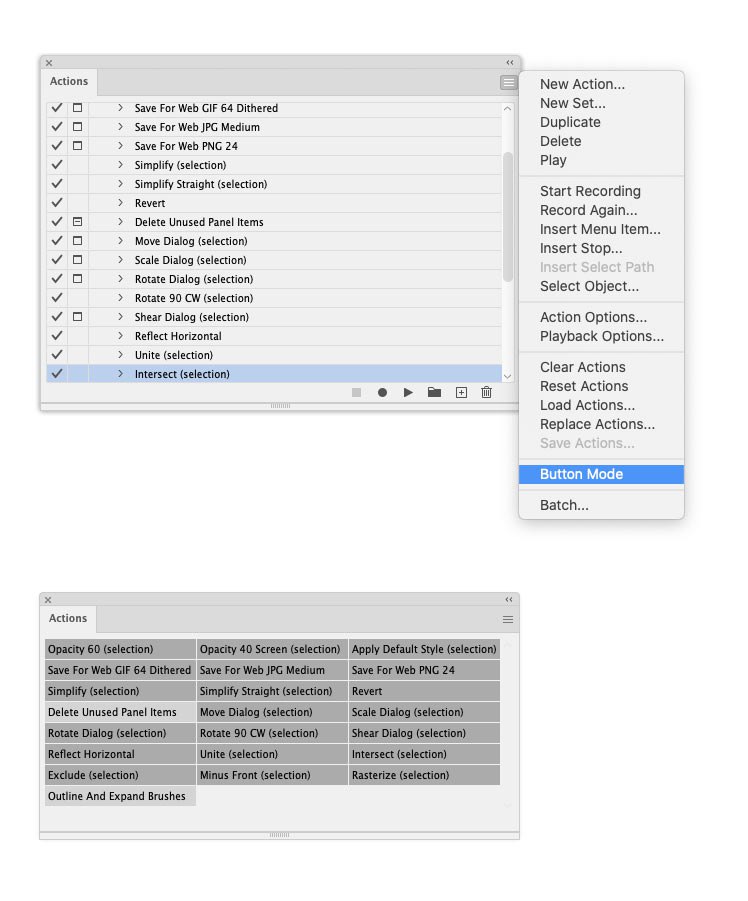This screenshot has height=901, width=748.
Task: Click the Play Current Selection triangle icon
Action: [408, 392]
